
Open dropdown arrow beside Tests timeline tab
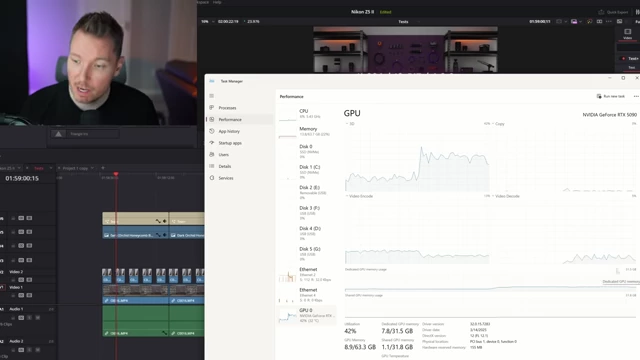[51, 168]
